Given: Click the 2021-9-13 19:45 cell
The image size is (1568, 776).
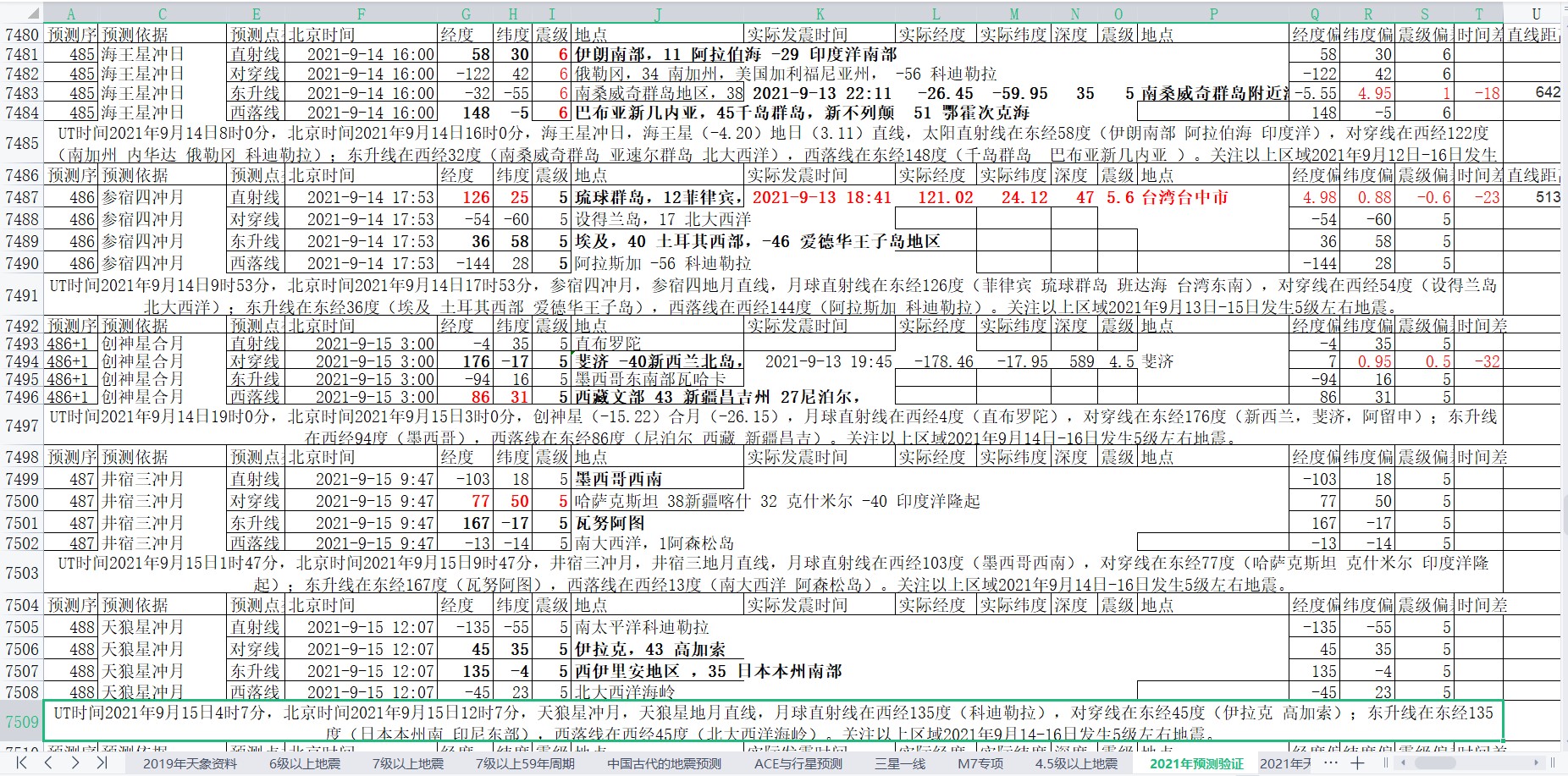Looking at the screenshot, I should (x=820, y=361).
